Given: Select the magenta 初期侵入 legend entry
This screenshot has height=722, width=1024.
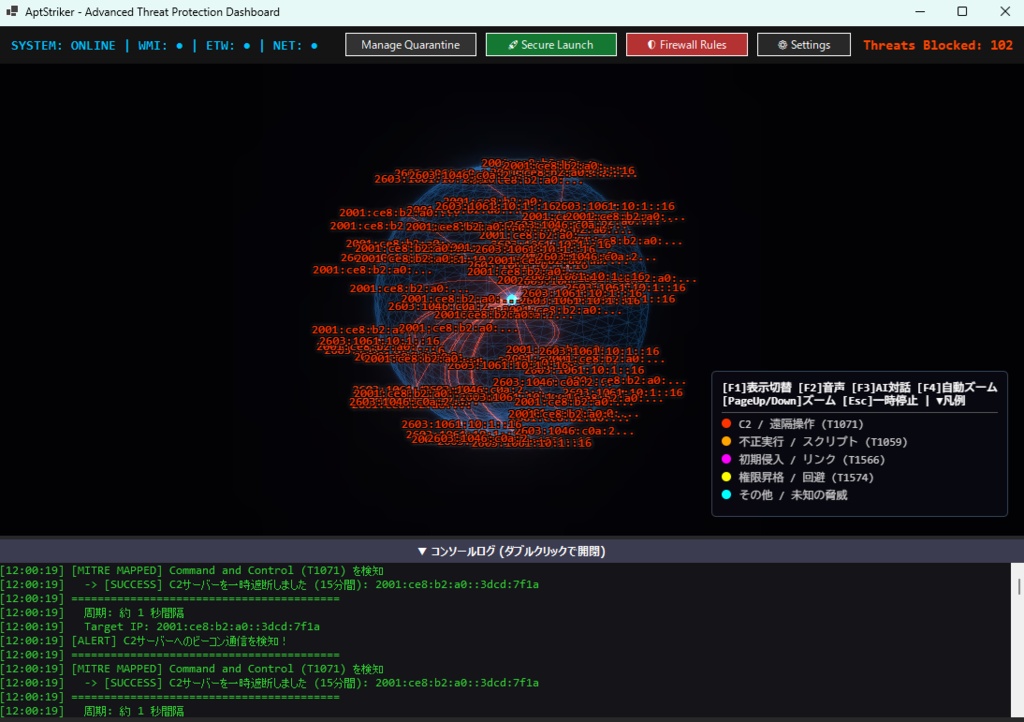Looking at the screenshot, I should [x=803, y=459].
